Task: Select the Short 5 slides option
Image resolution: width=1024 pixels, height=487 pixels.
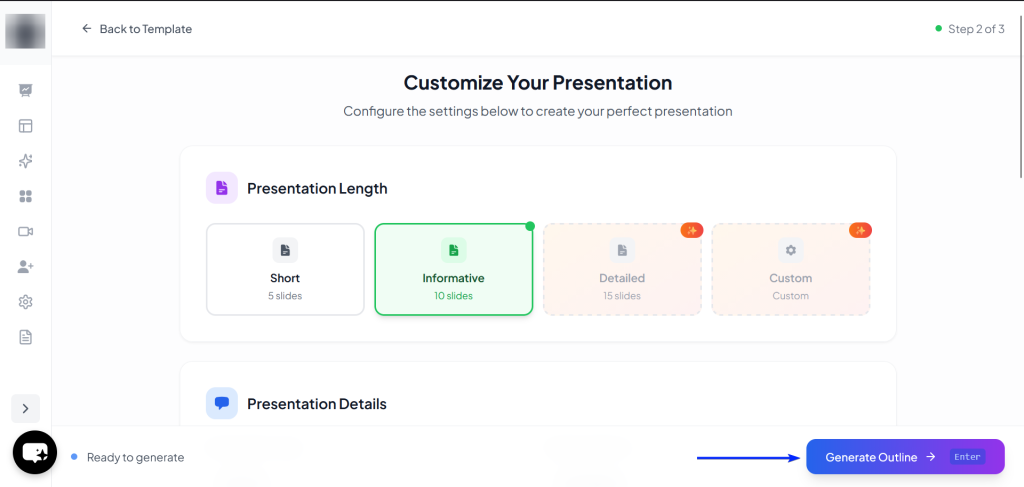Action: click(285, 269)
